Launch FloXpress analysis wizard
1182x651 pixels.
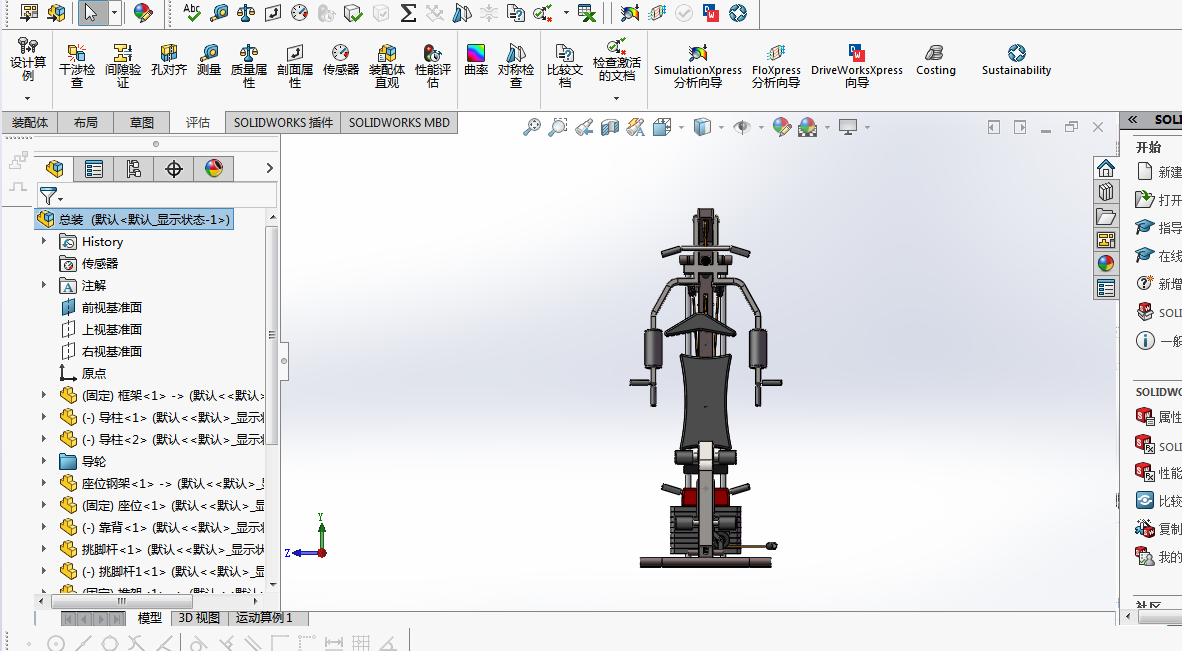[776, 66]
